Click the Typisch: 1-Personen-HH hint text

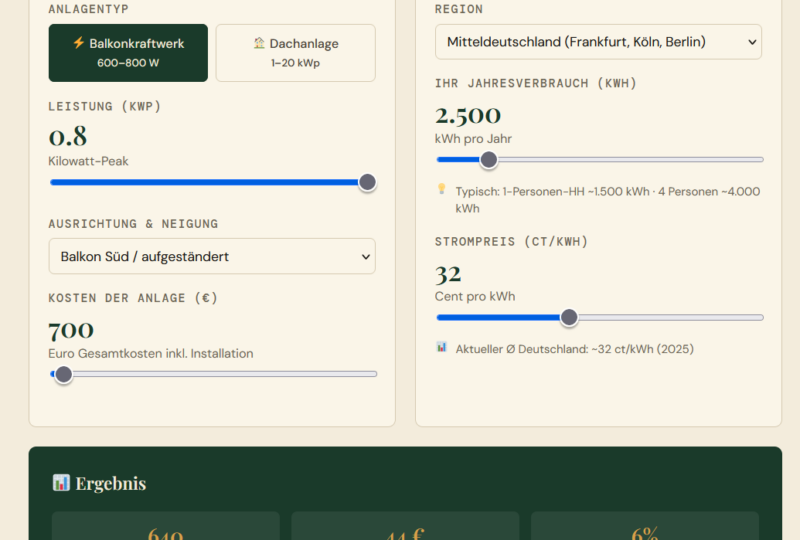(608, 200)
